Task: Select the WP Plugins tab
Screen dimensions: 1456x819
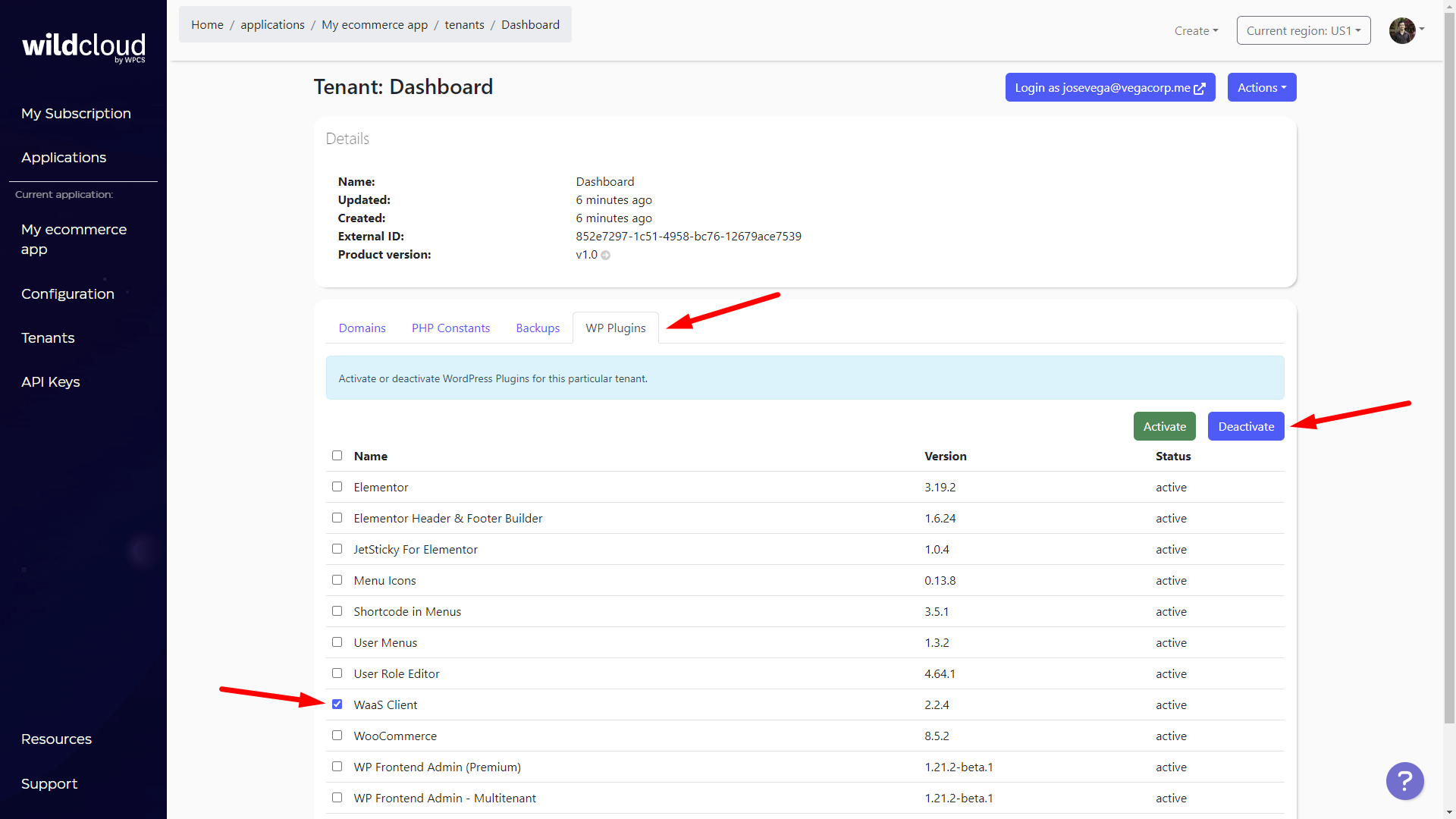Action: [x=615, y=328]
